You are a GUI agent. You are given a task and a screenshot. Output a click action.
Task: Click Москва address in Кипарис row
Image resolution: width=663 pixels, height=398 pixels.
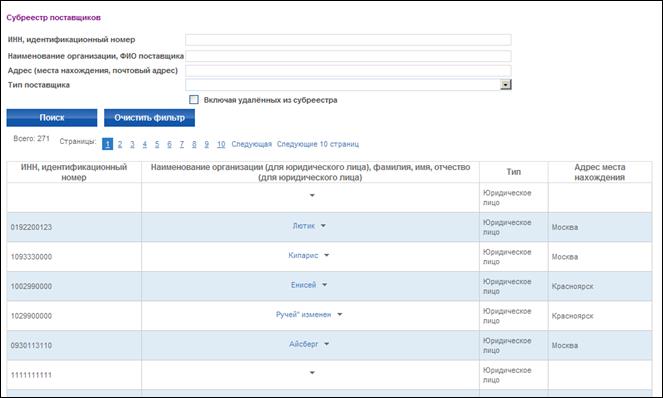tap(564, 257)
